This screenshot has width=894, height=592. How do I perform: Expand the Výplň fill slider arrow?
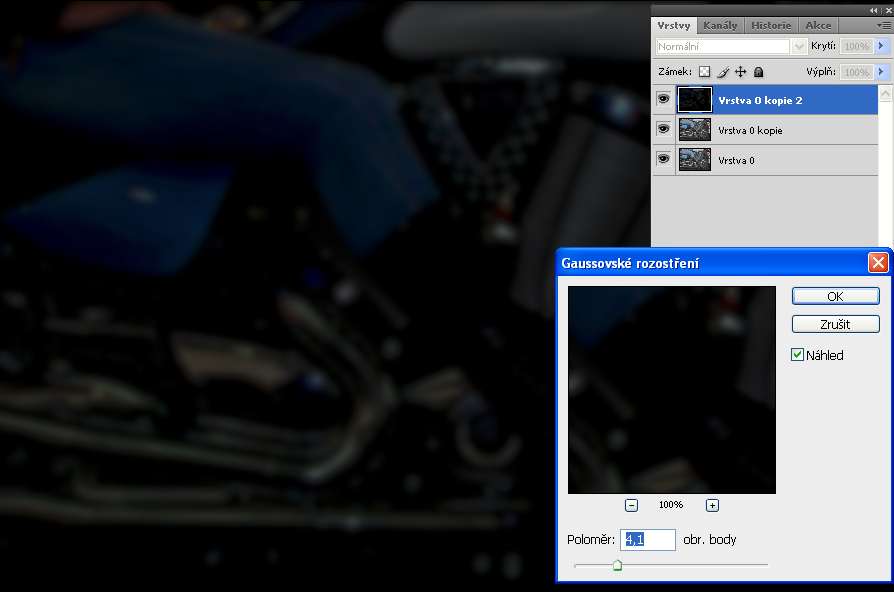(881, 72)
